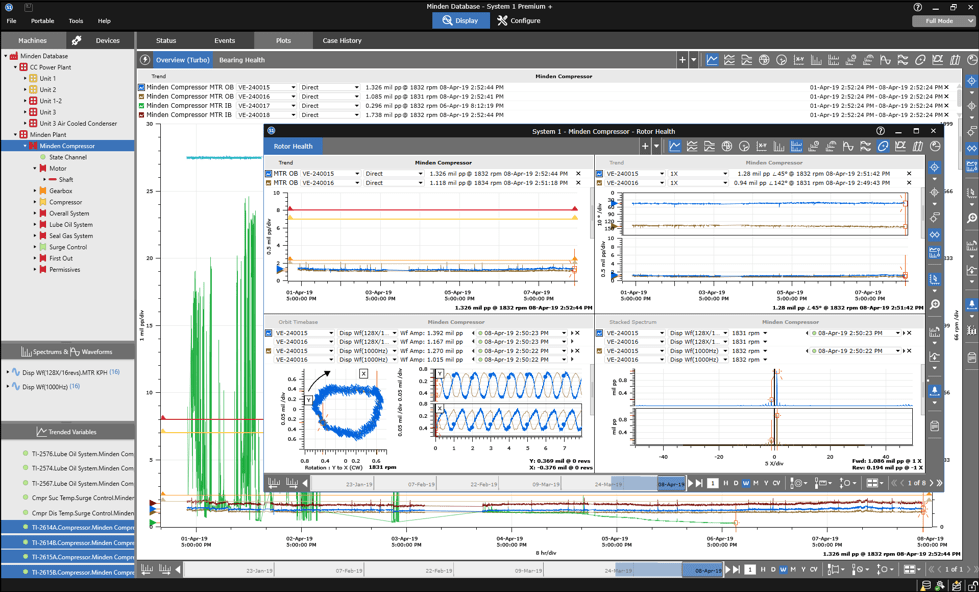
Task: Select W range in Rotor Health timeline
Action: coord(746,483)
